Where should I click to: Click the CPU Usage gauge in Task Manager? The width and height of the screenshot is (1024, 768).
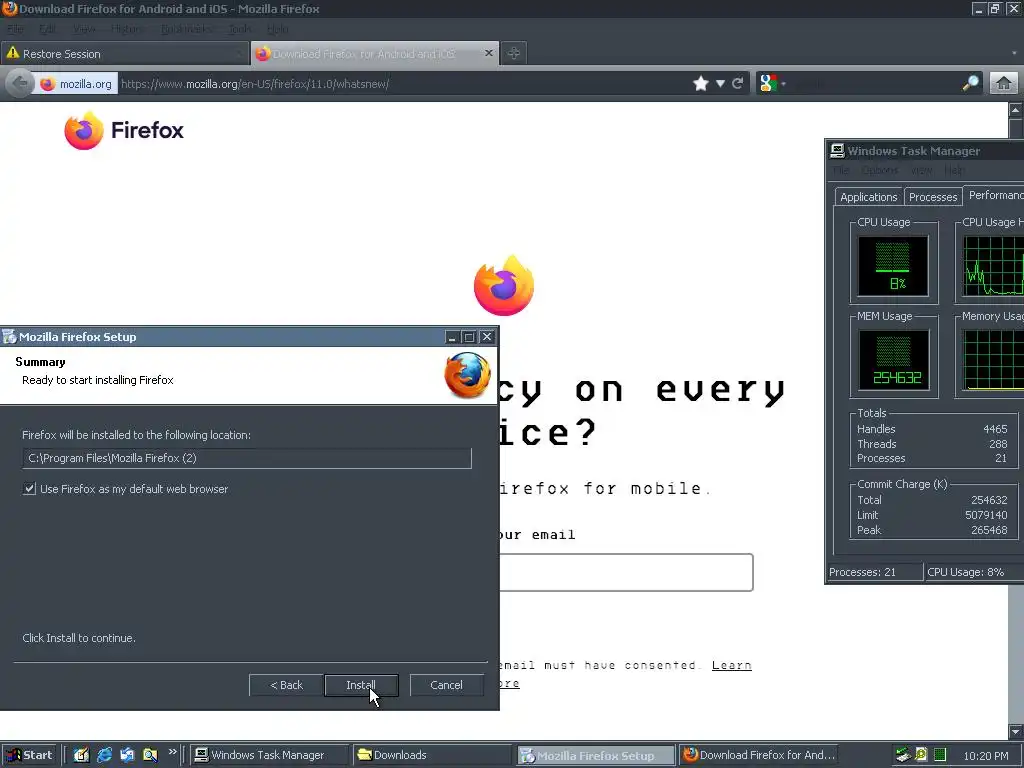tap(893, 266)
